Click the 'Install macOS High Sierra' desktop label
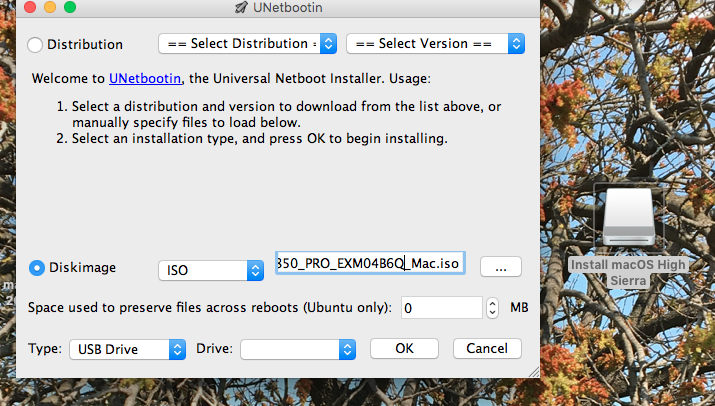 point(628,273)
